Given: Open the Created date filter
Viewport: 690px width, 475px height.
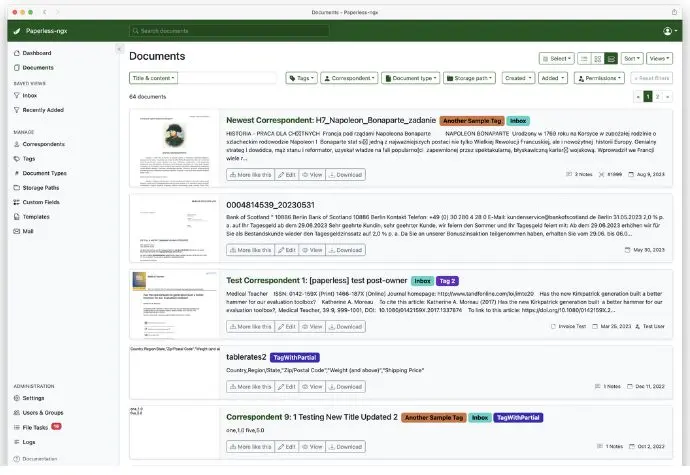Looking at the screenshot, I should tap(518, 78).
